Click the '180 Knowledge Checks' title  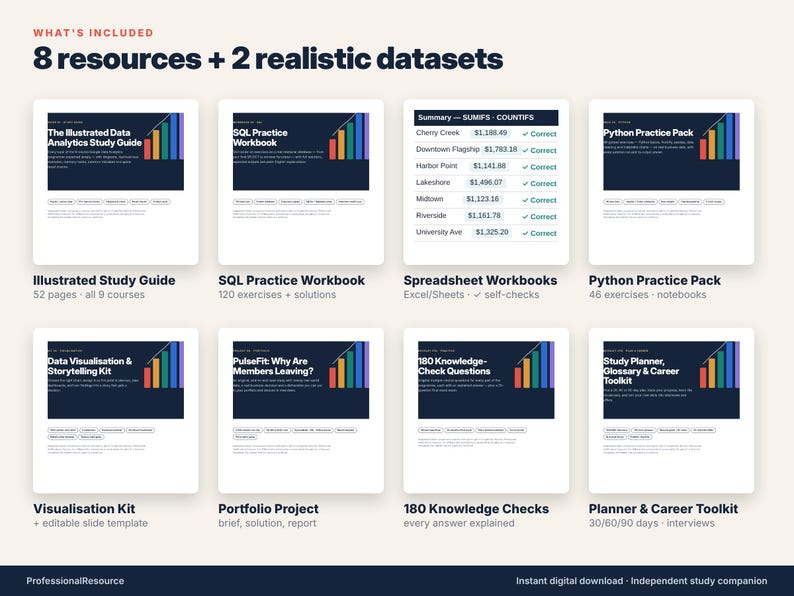(x=476, y=509)
